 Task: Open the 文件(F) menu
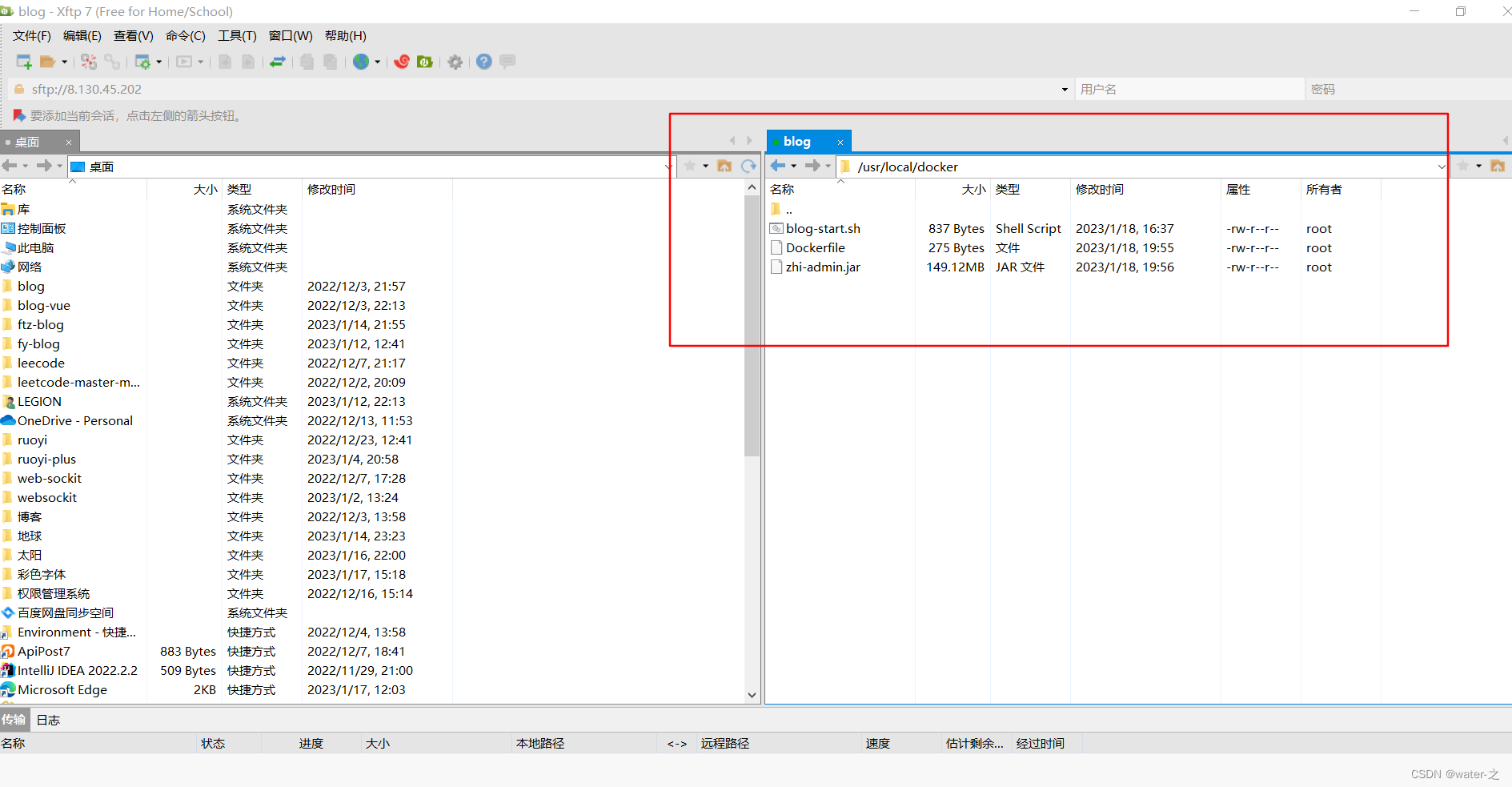32,36
